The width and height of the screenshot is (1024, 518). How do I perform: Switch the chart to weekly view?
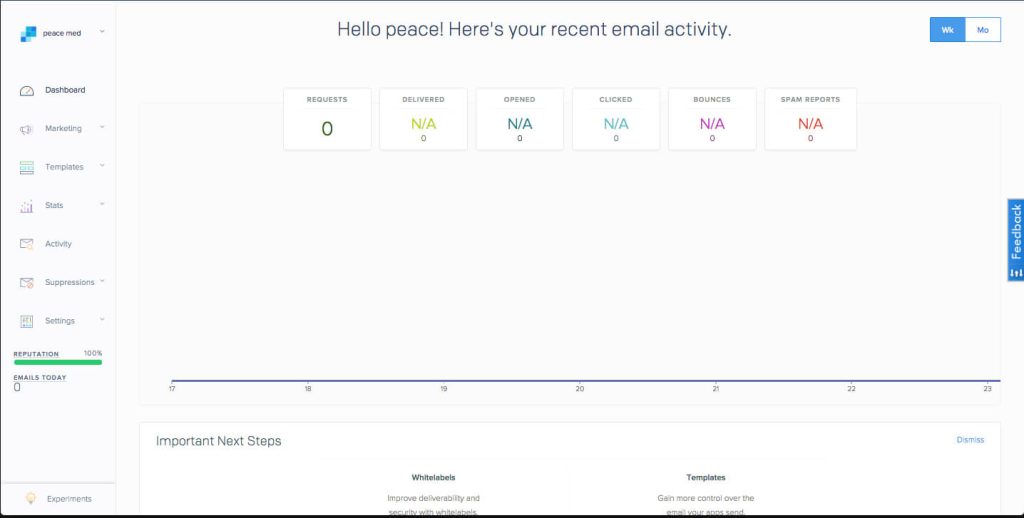point(947,30)
